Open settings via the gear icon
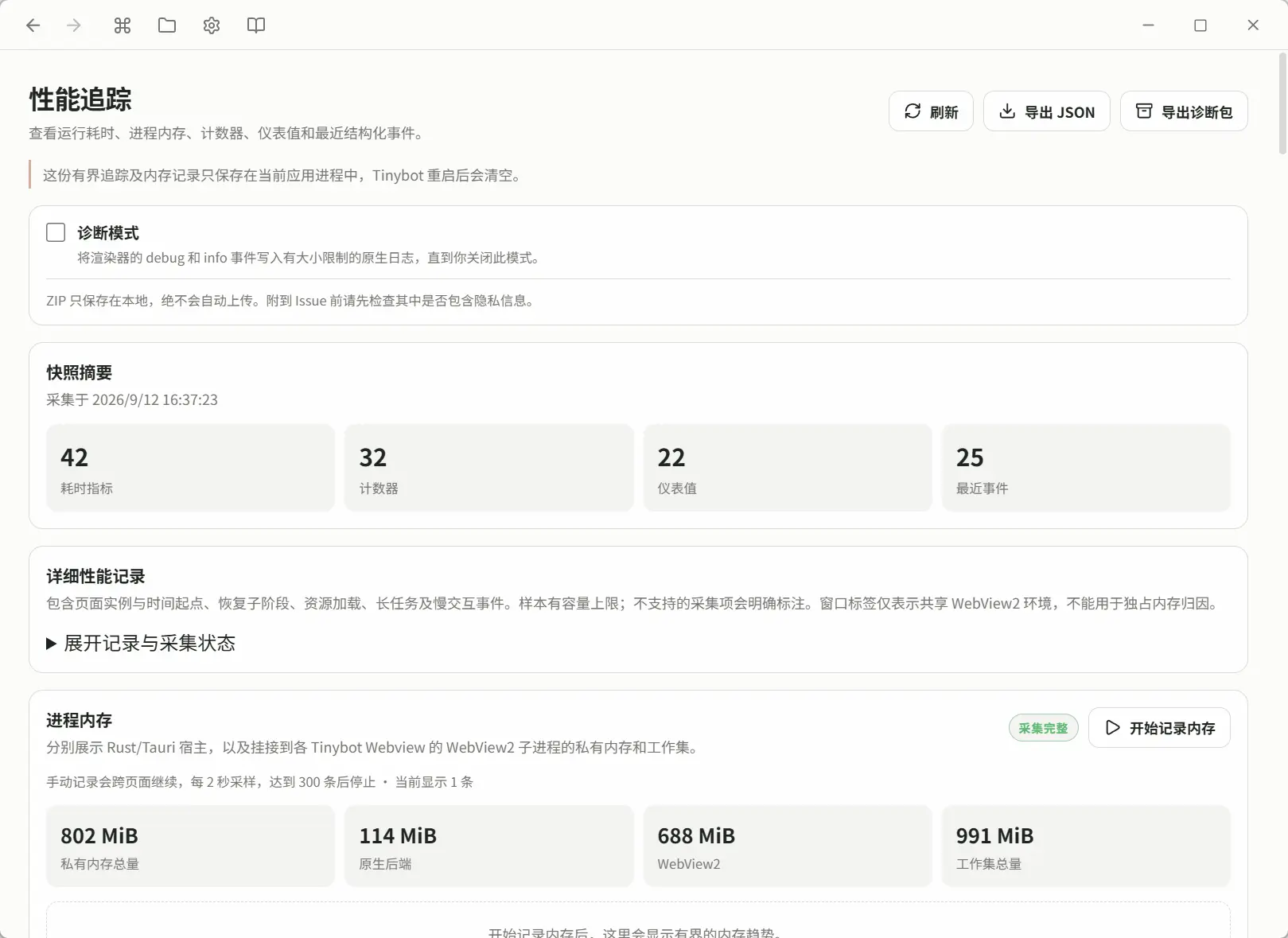The image size is (1288, 938). pos(212,25)
